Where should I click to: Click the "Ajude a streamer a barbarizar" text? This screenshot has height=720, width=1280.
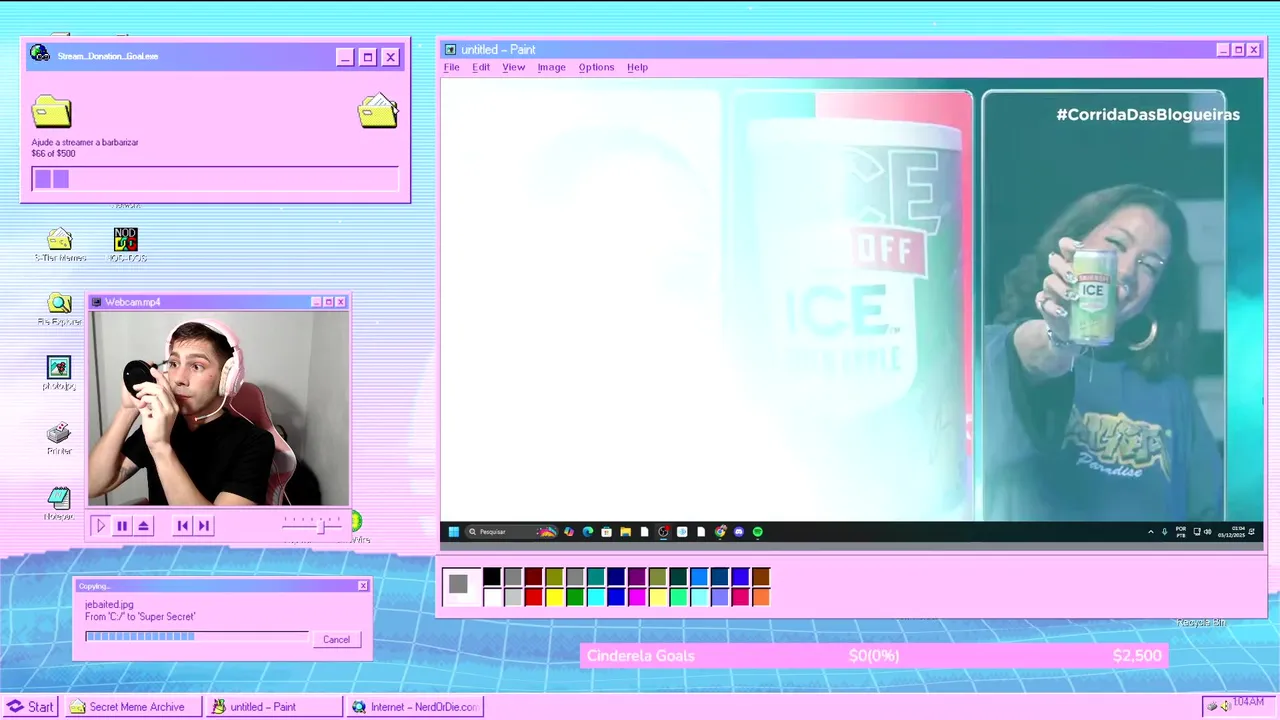coord(85,142)
